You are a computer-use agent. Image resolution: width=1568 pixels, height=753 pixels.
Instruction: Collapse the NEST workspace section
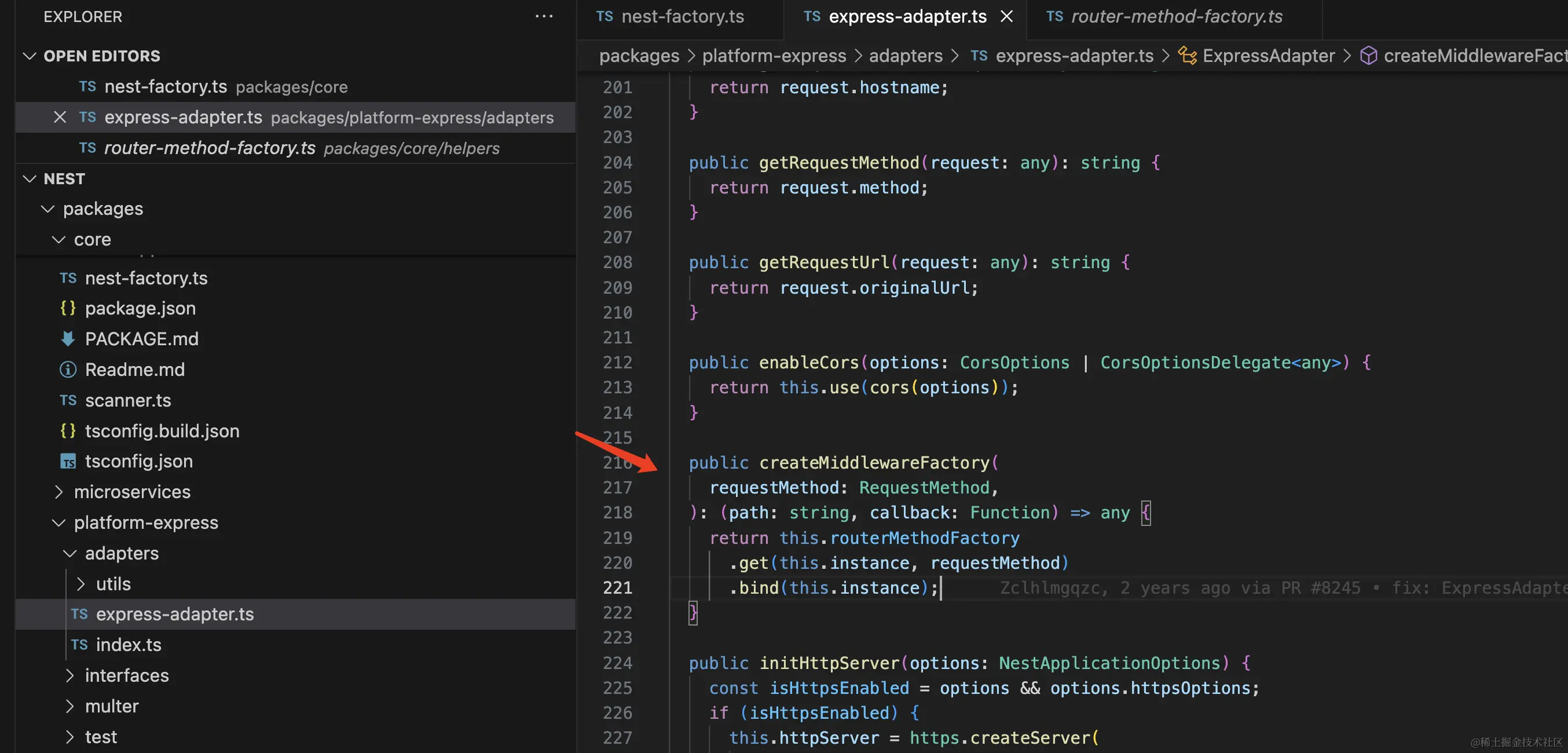(29, 179)
